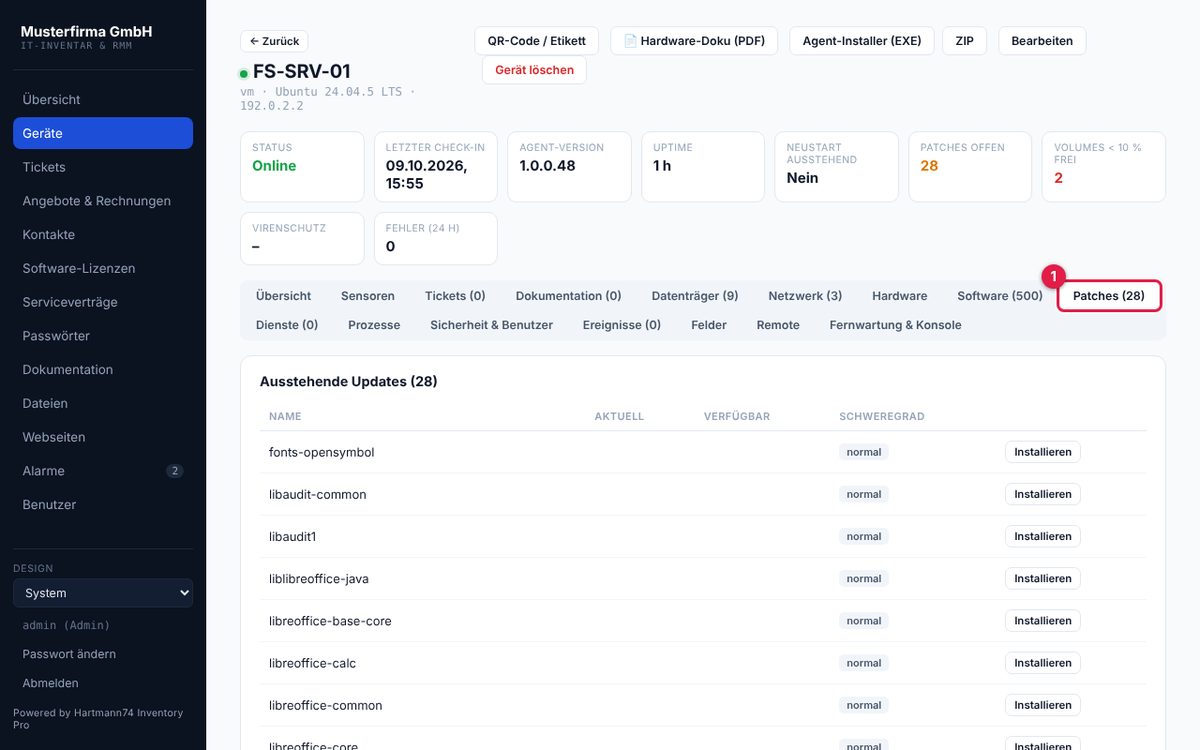This screenshot has width=1200, height=750.
Task: Go to Webseiten in the sidebar
Action: pos(103,437)
